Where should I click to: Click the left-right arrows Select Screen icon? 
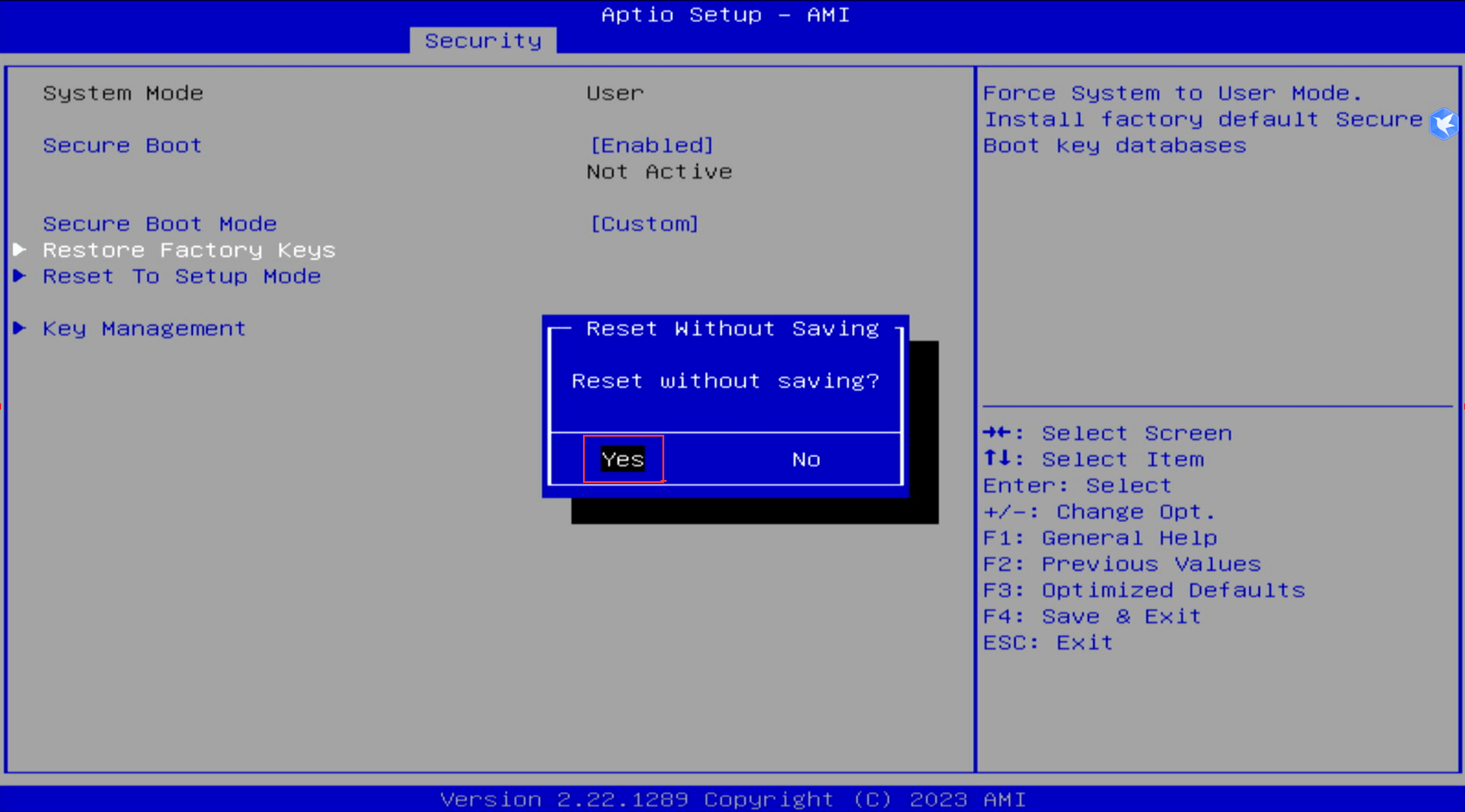(x=998, y=432)
